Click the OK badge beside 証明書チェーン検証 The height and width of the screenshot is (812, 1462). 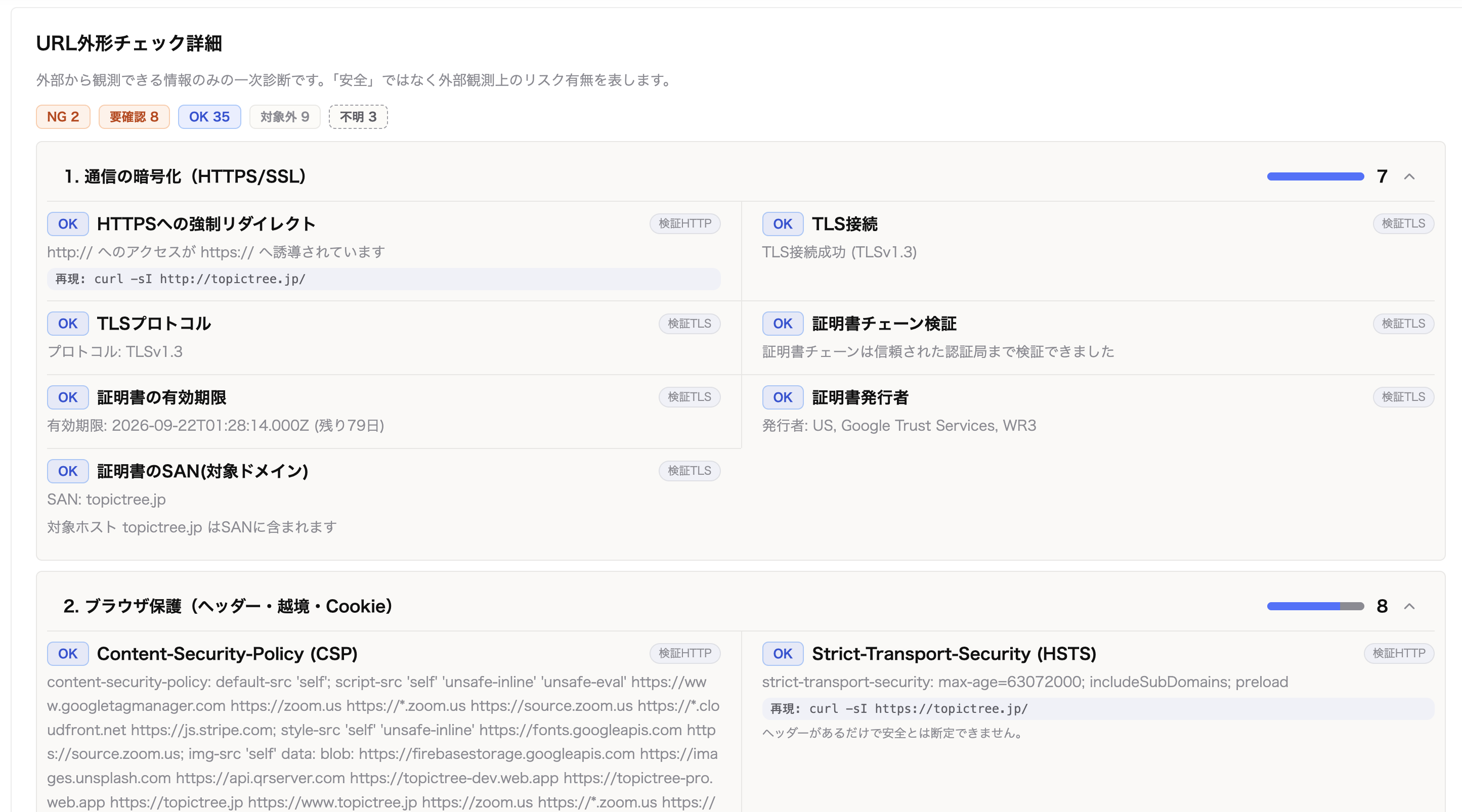(x=783, y=324)
